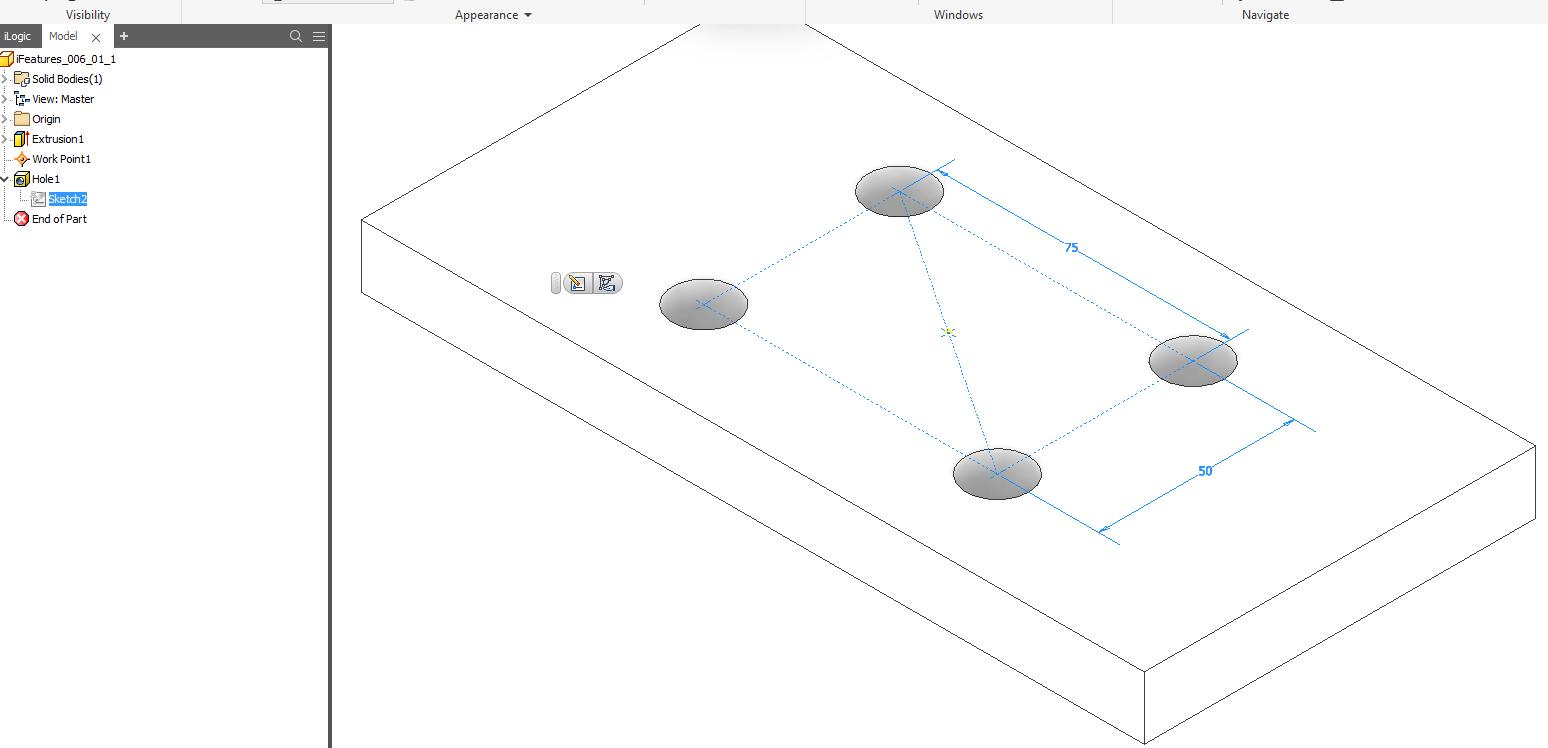
Task: Collapse the Hole1 feature
Action: pos(6,178)
